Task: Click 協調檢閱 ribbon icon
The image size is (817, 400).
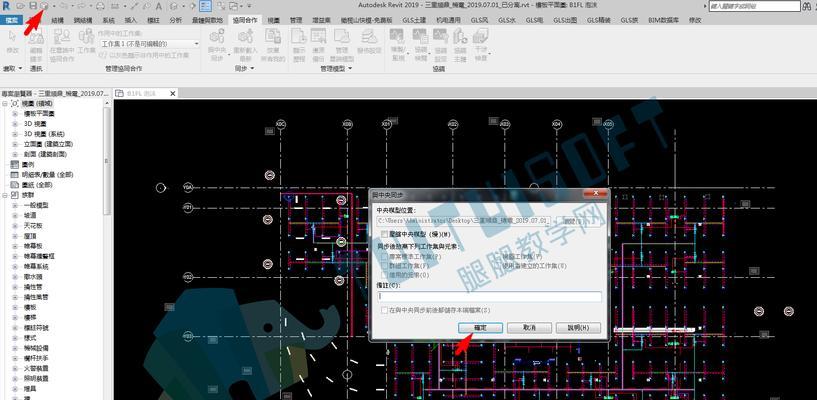Action: pyautogui.click(x=420, y=44)
